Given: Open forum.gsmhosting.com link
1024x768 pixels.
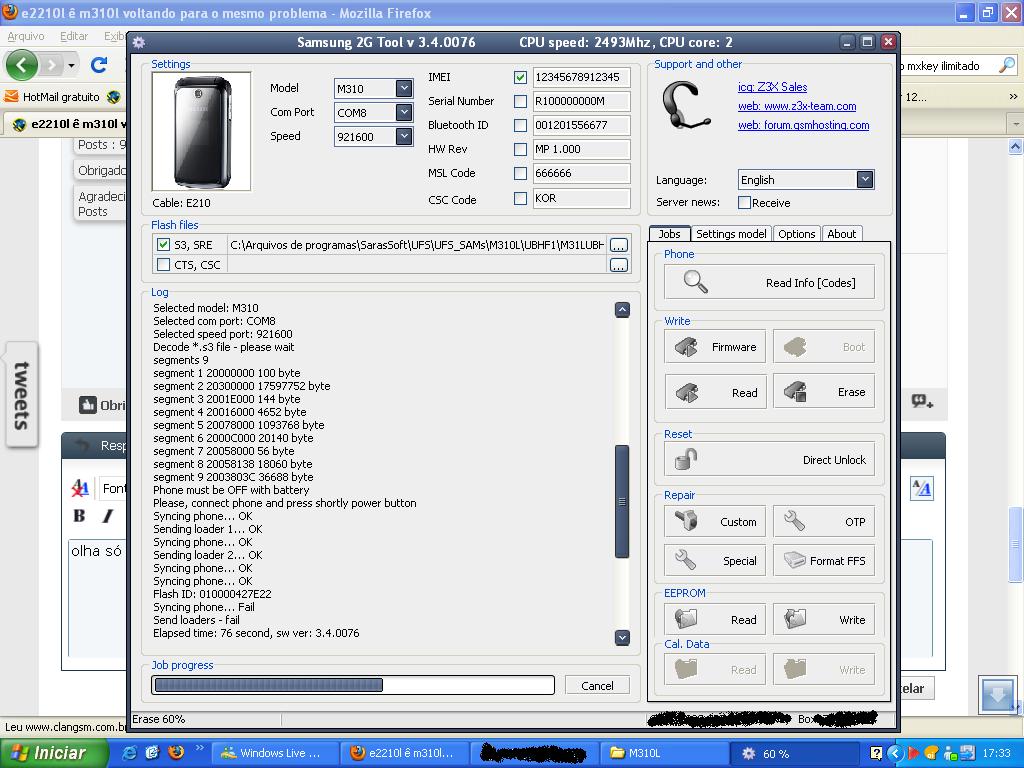Looking at the screenshot, I should point(803,125).
